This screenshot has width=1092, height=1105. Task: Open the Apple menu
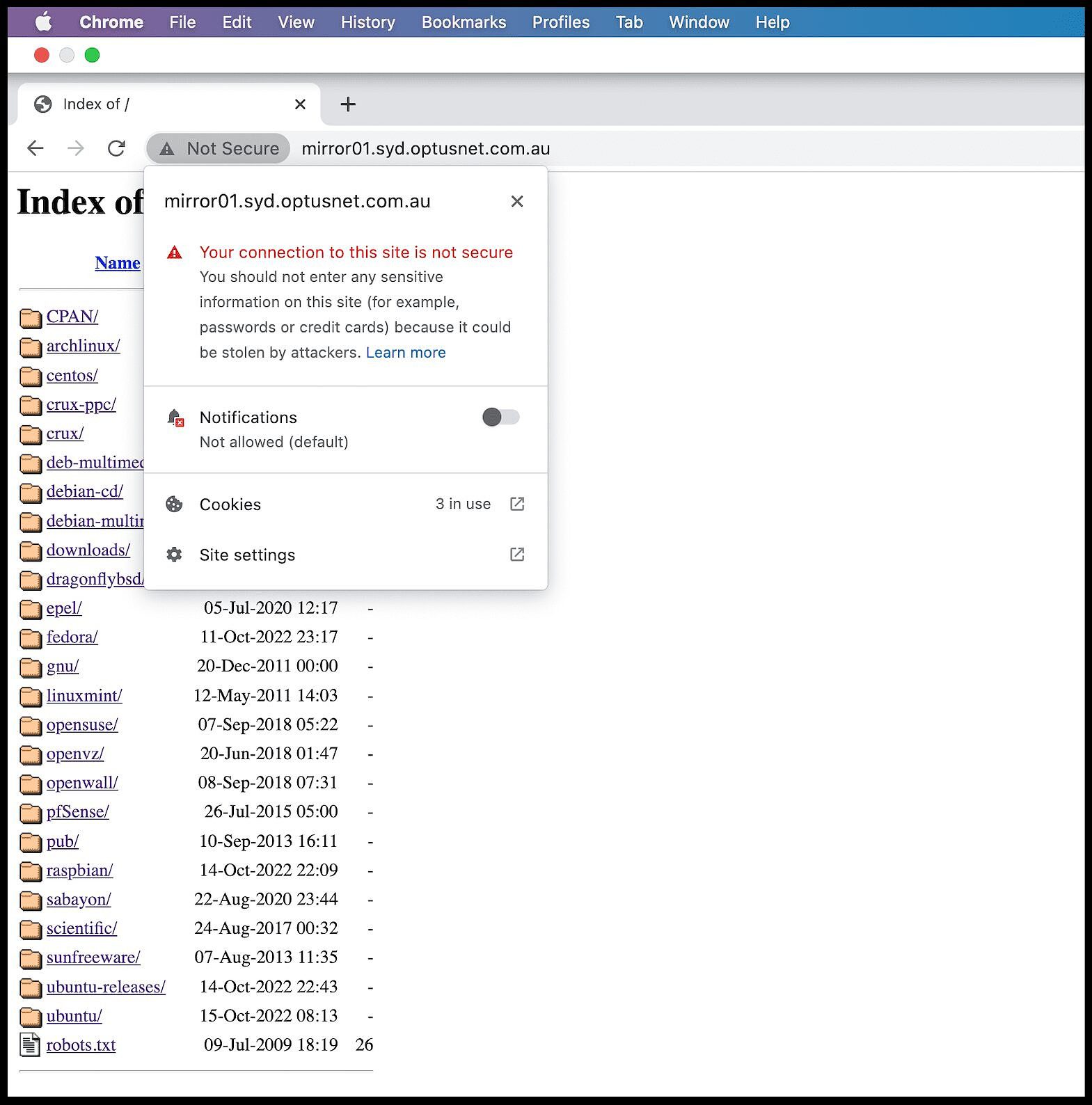(x=43, y=22)
